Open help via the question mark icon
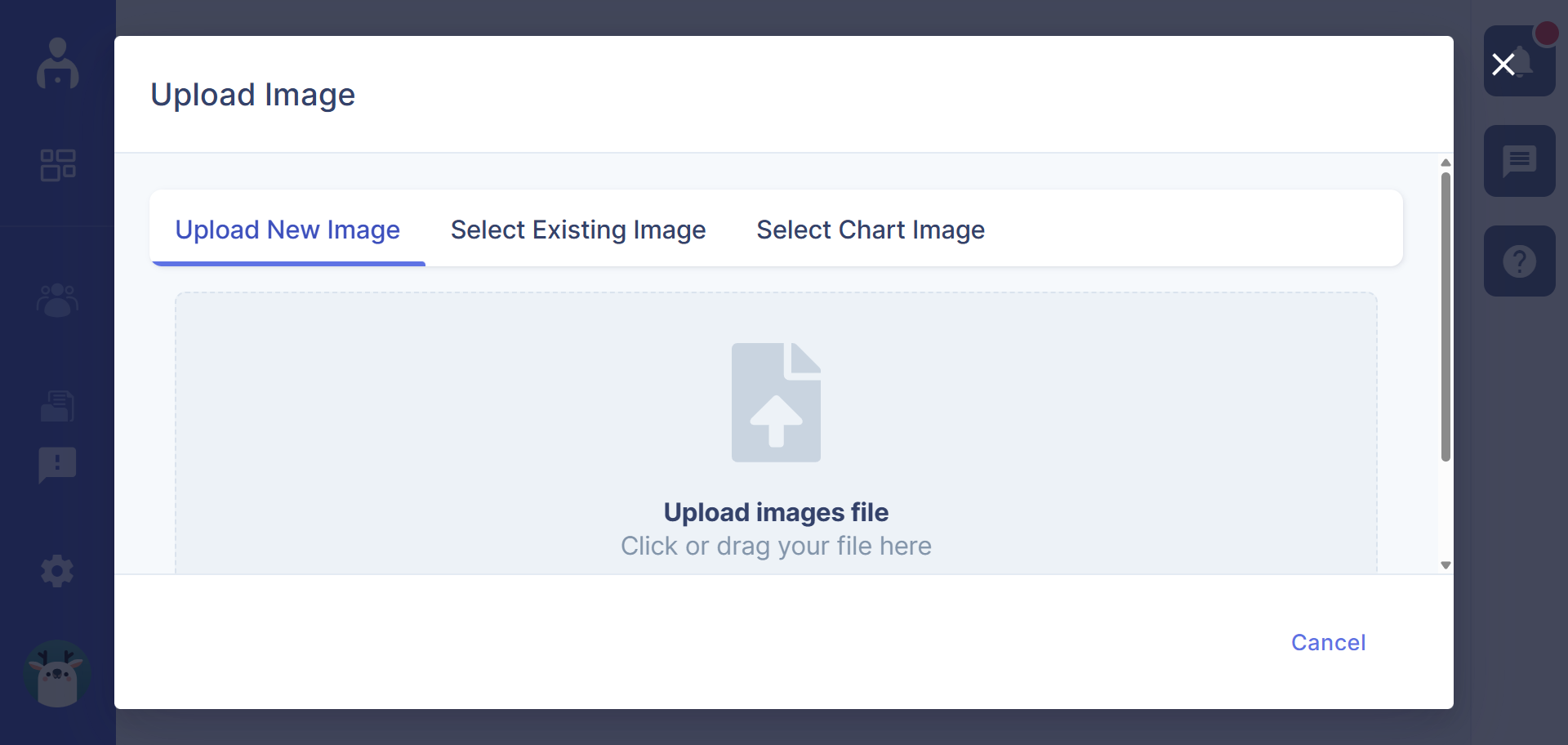 point(1521,261)
